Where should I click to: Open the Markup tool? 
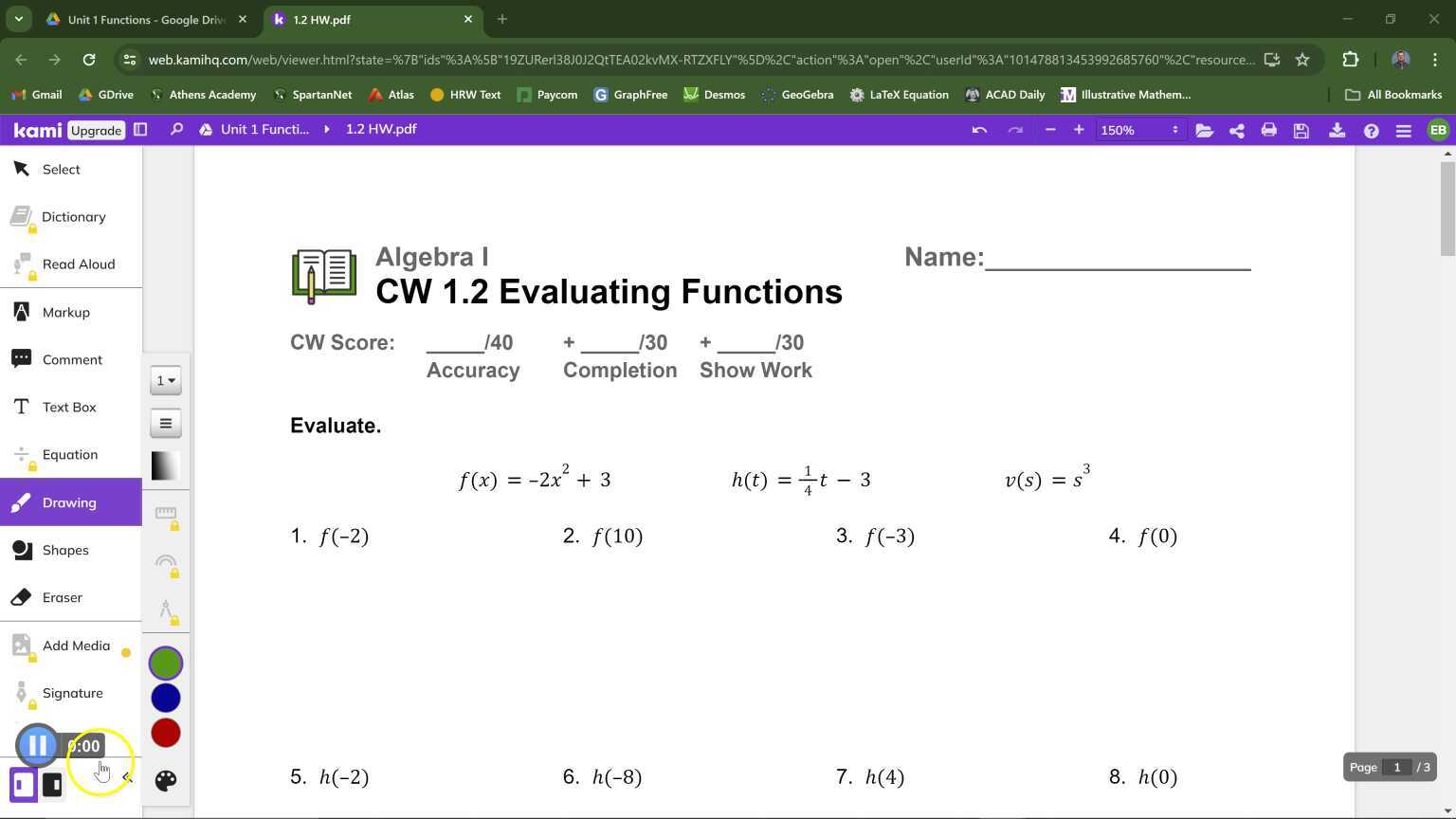[65, 312]
